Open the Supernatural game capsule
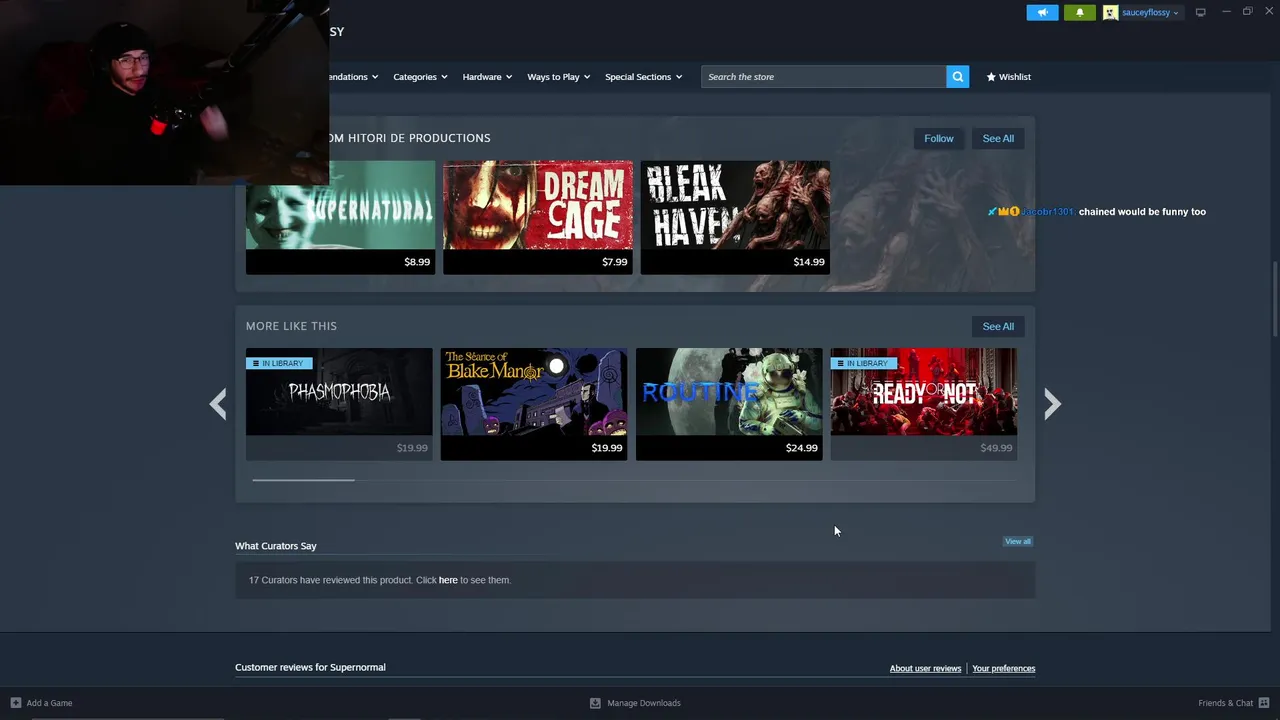Image resolution: width=1280 pixels, height=720 pixels. [x=340, y=217]
